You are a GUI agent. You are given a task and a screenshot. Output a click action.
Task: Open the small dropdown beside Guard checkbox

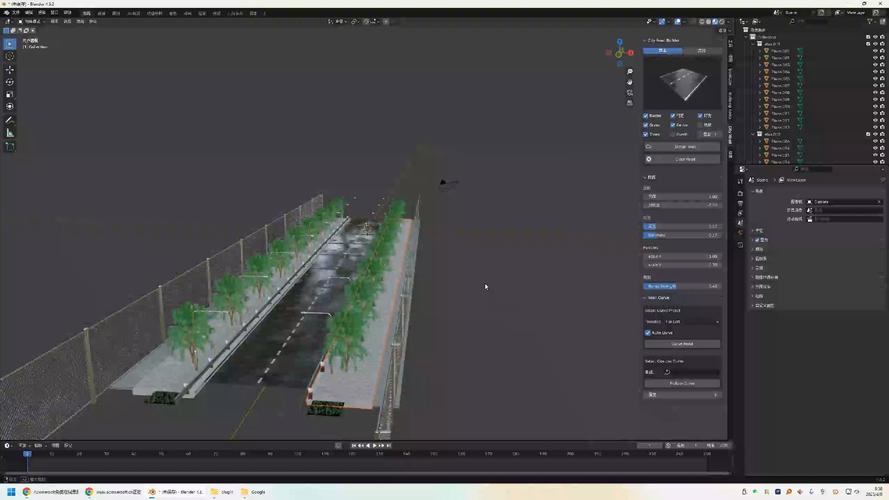[x=709, y=134]
